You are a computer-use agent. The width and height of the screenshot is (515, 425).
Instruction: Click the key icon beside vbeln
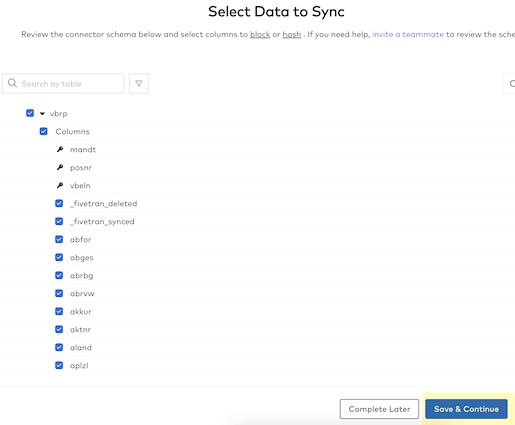[60, 185]
